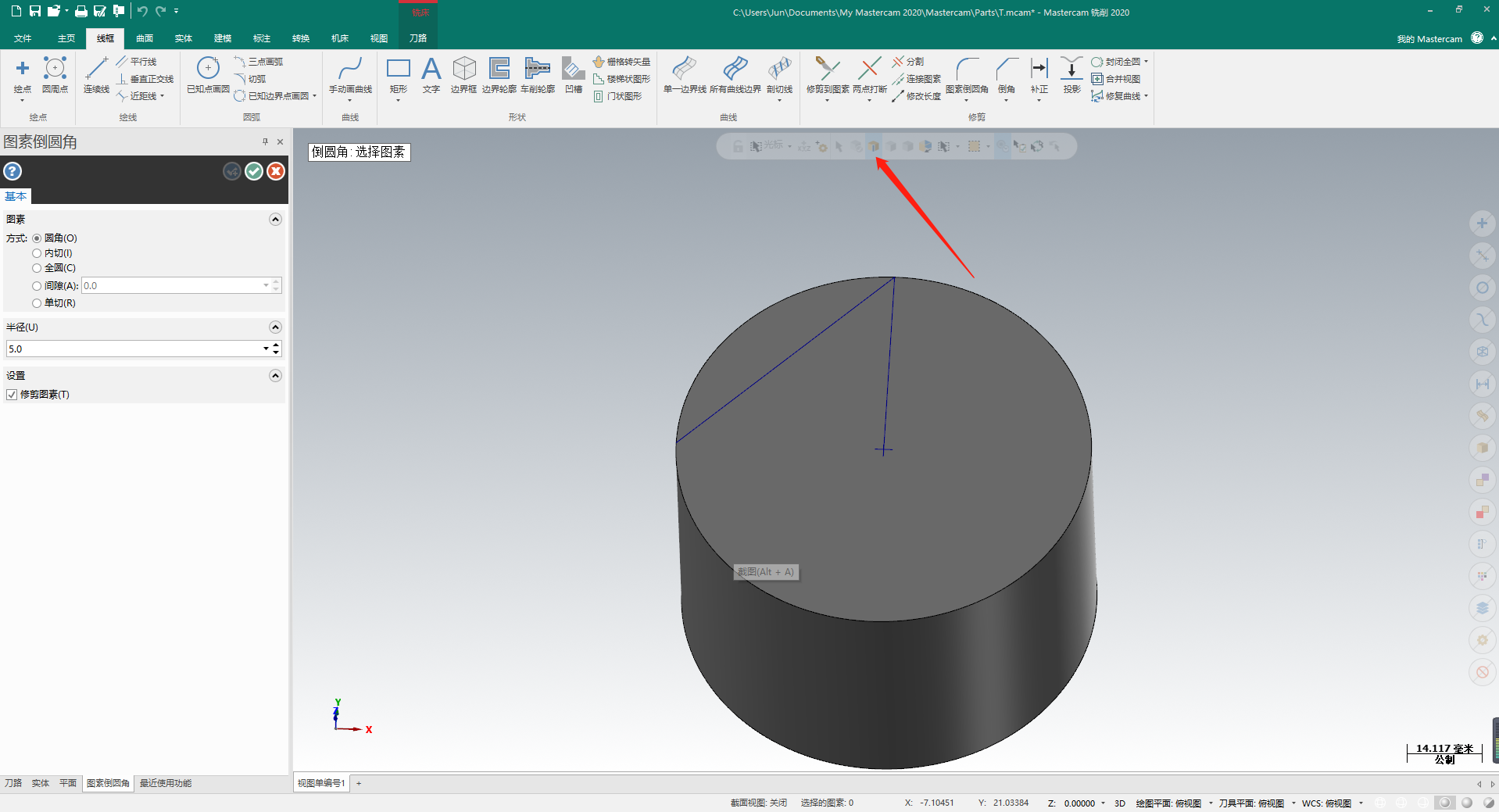The image size is (1499, 812).
Task: Open the 文字 text creation tool
Action: tap(431, 76)
